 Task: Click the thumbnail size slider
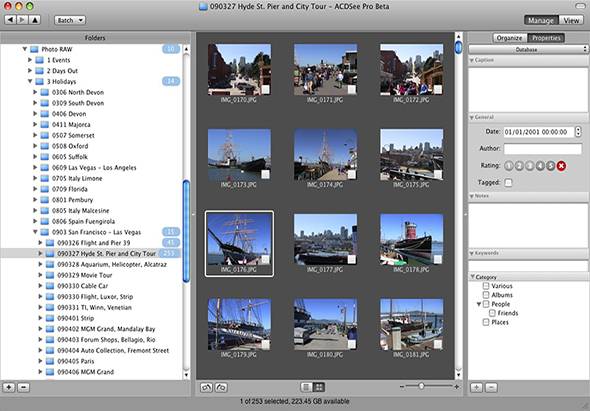tap(421, 386)
